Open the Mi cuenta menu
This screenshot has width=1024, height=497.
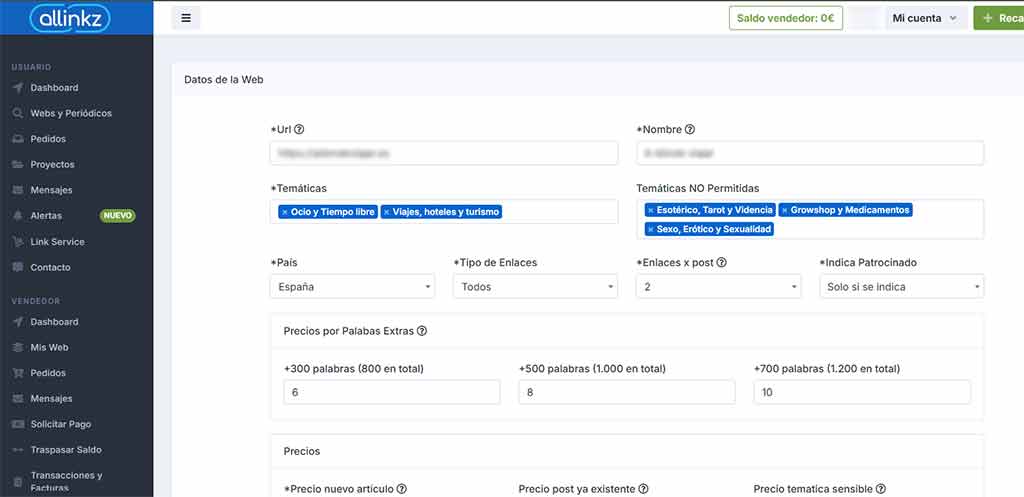coord(925,18)
